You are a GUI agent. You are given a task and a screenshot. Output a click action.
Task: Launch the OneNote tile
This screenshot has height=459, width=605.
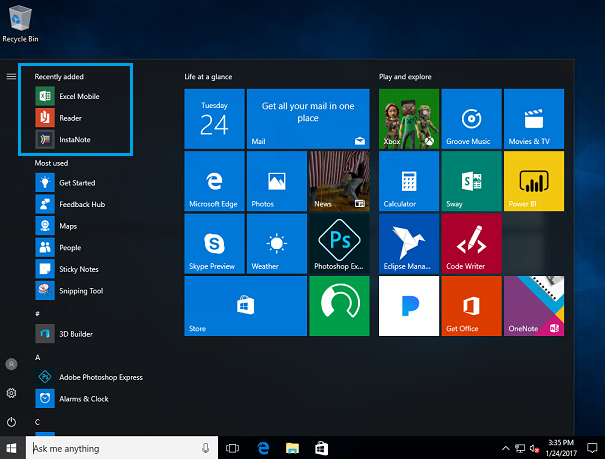[x=534, y=306]
